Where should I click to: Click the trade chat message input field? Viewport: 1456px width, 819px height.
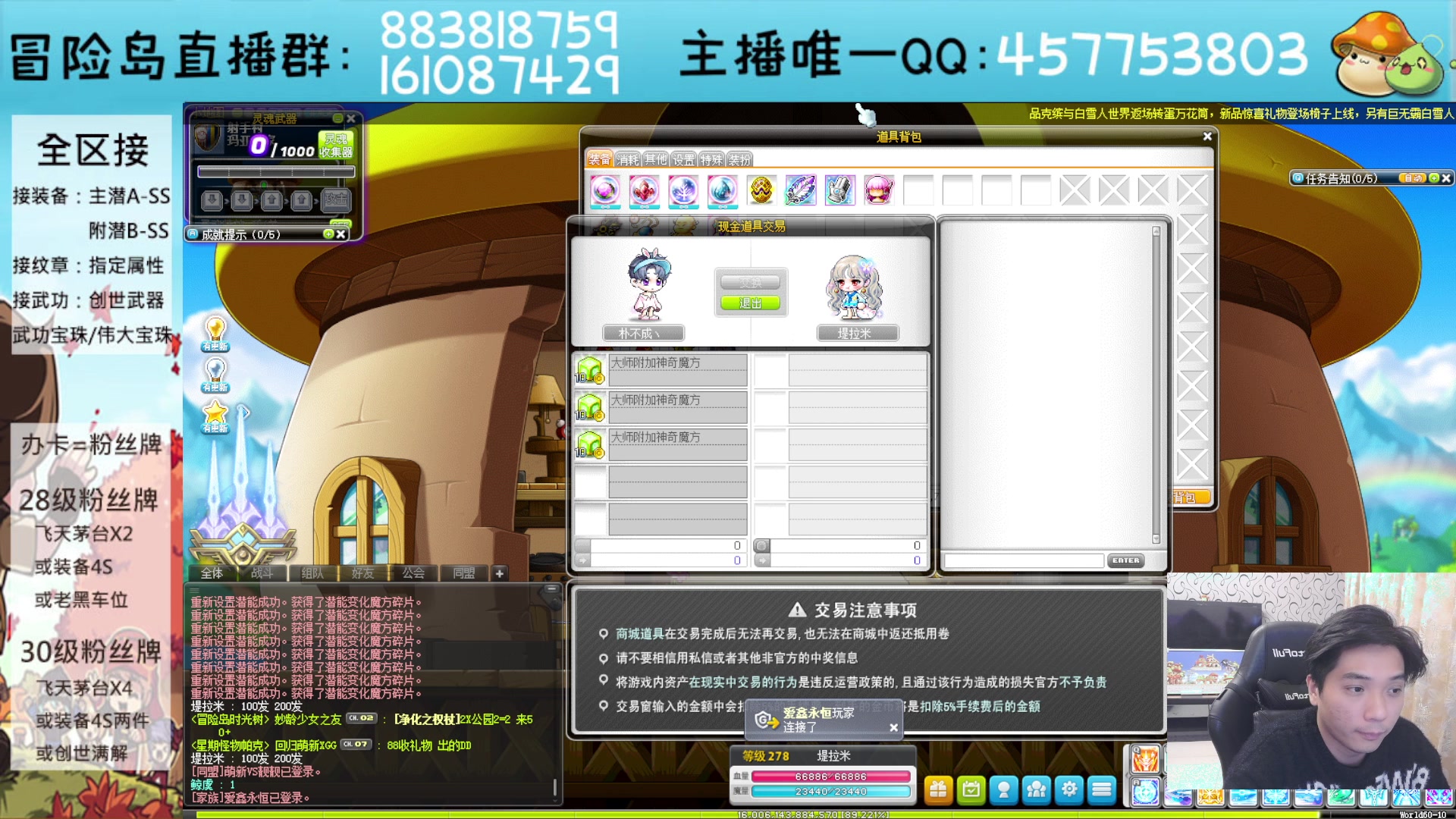tap(1024, 560)
